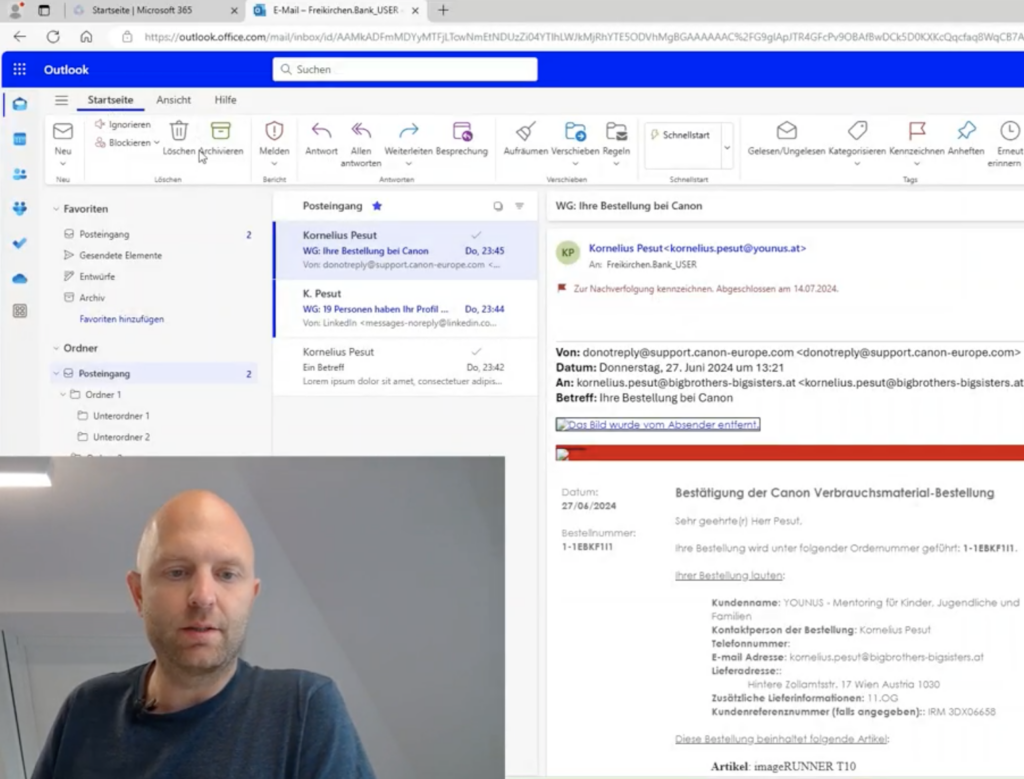Move the message with Verschieben
The height and width of the screenshot is (779, 1024).
(575, 139)
